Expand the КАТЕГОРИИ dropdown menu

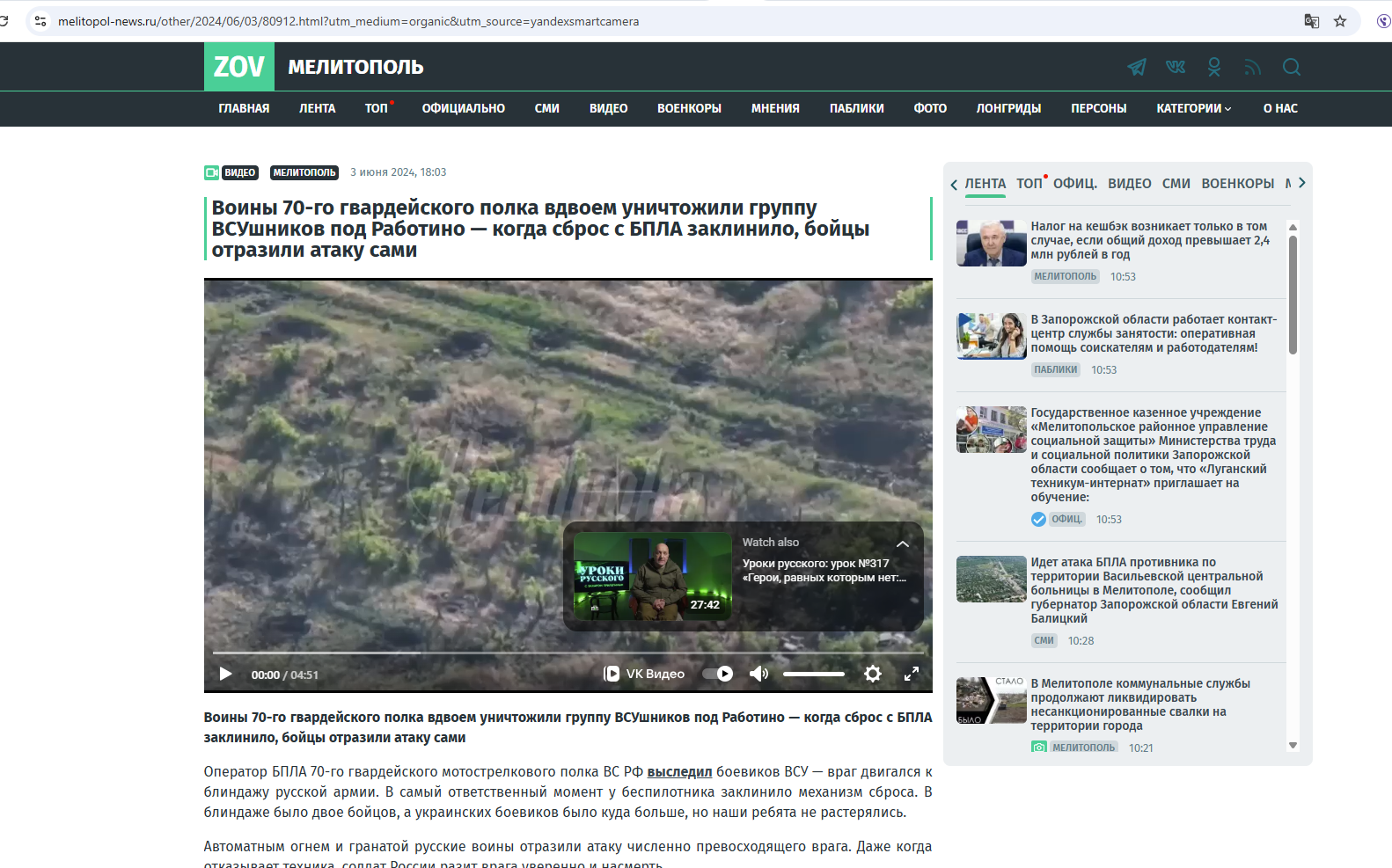(1193, 108)
